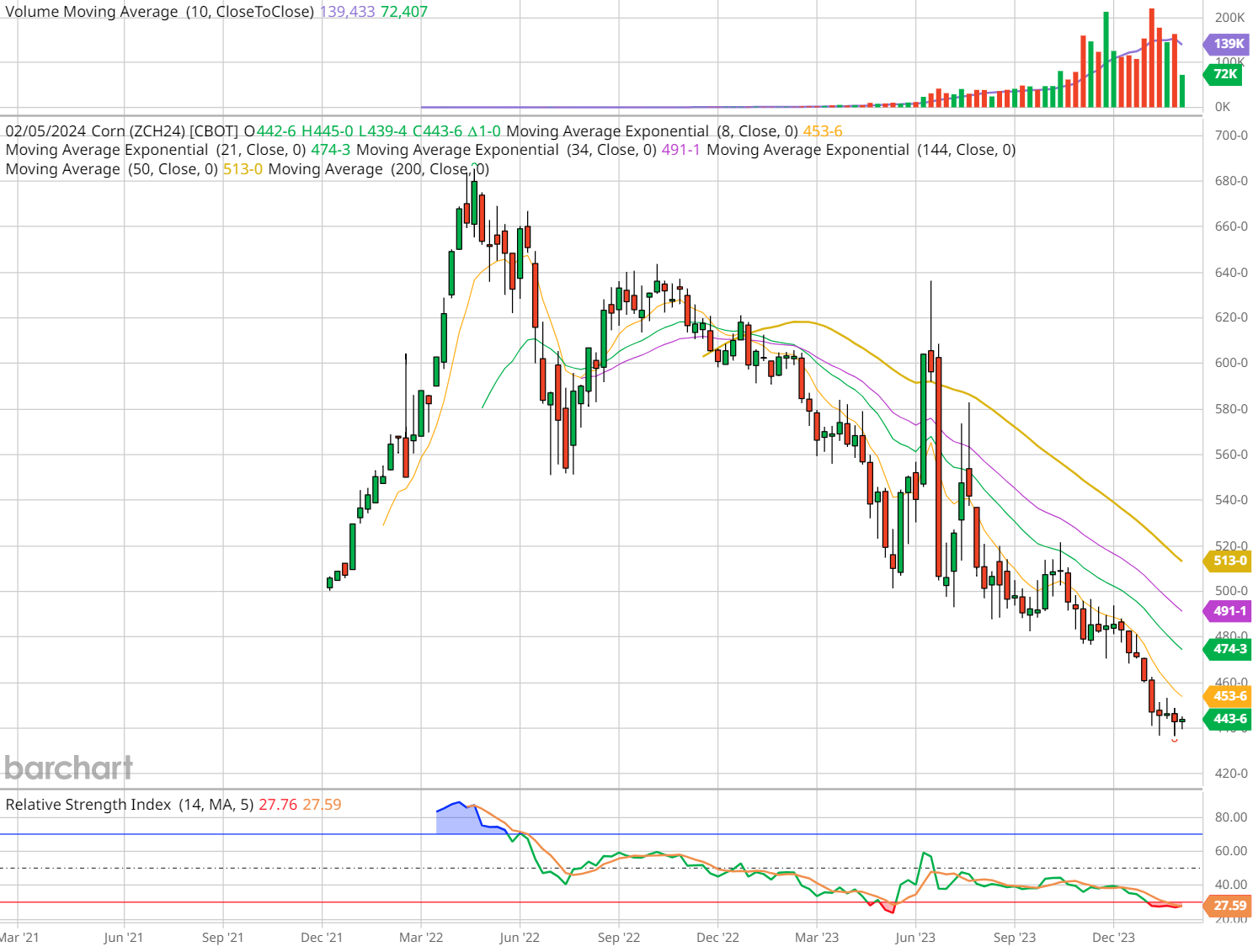1253x952 pixels.
Task: Click the Dec '22 date axis label
Action: [x=717, y=938]
